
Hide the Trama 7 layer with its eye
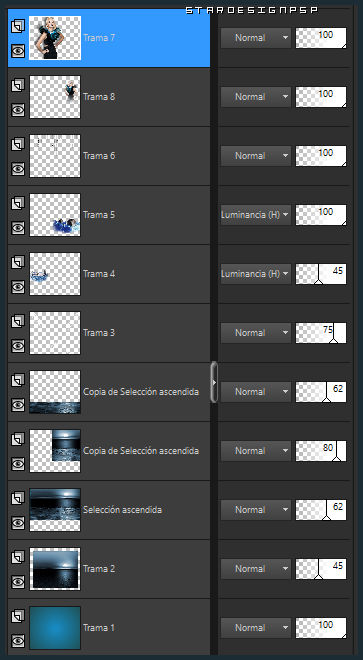click(18, 51)
